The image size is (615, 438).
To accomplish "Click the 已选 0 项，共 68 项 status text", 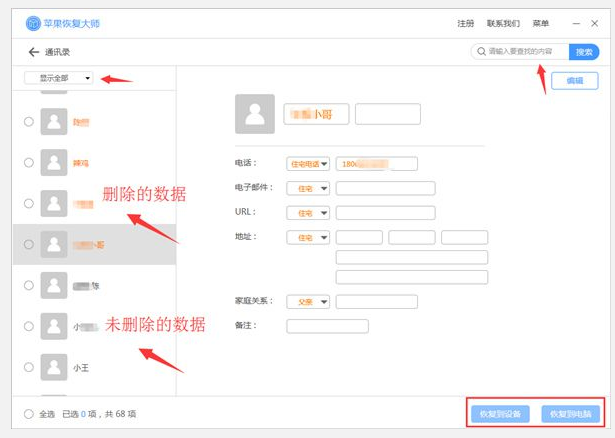I will (x=99, y=414).
